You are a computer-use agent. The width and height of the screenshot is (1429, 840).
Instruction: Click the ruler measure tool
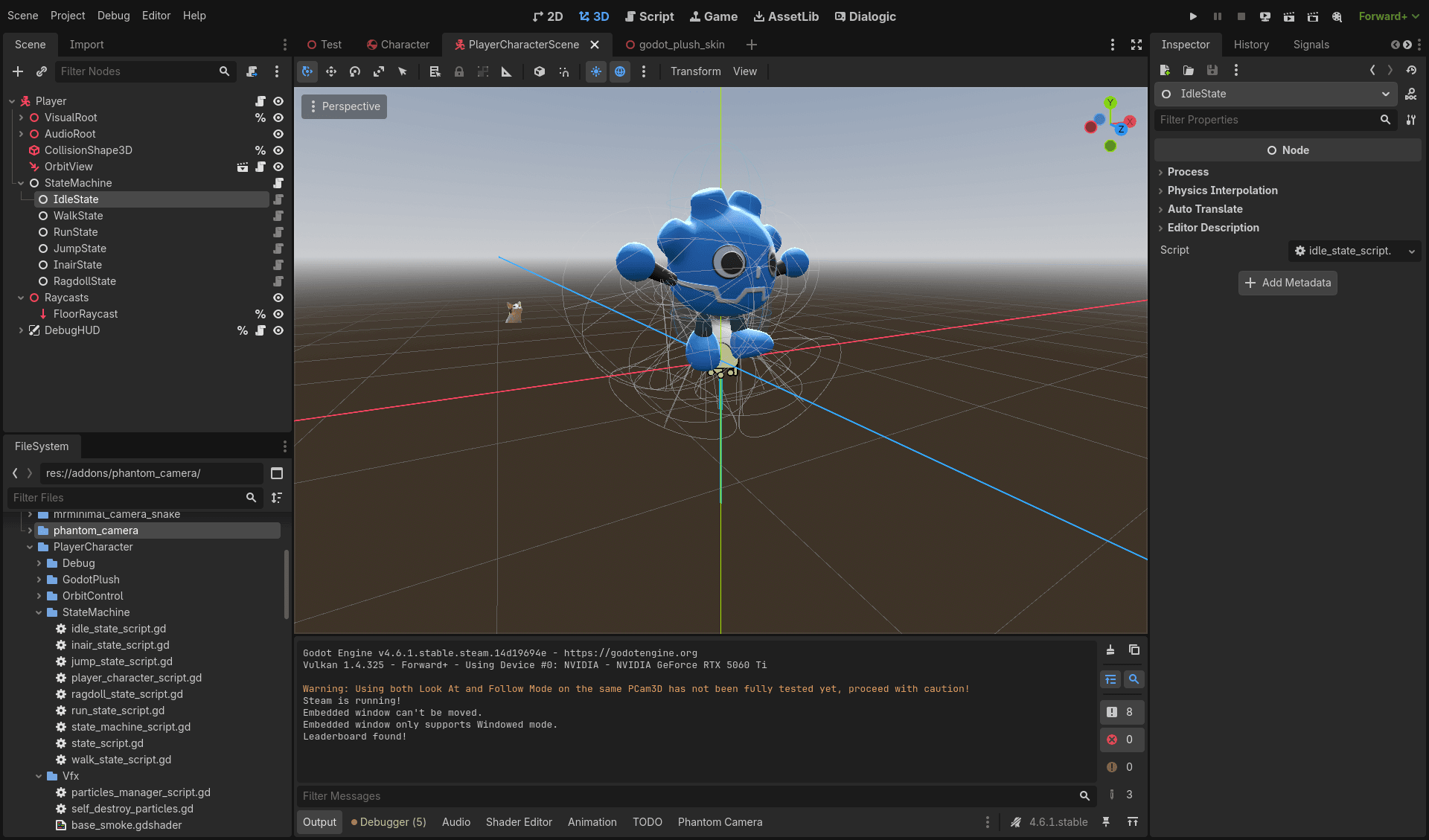(507, 71)
